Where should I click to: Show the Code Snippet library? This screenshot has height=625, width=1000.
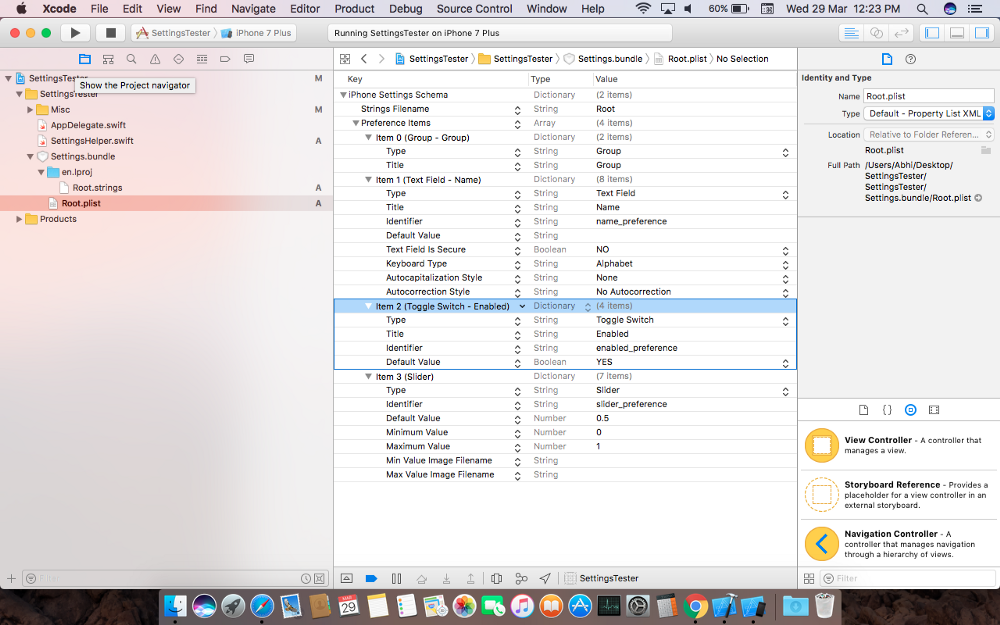[x=886, y=410]
